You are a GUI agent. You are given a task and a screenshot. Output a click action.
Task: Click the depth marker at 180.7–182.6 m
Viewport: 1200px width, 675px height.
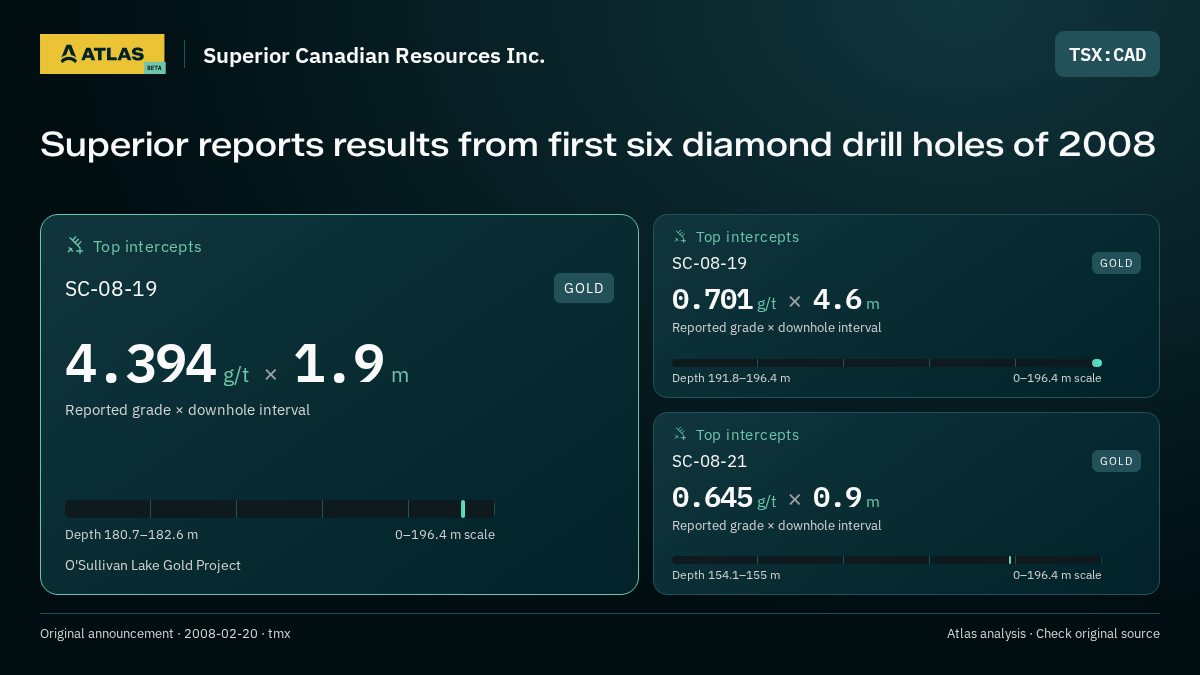pyautogui.click(x=463, y=509)
